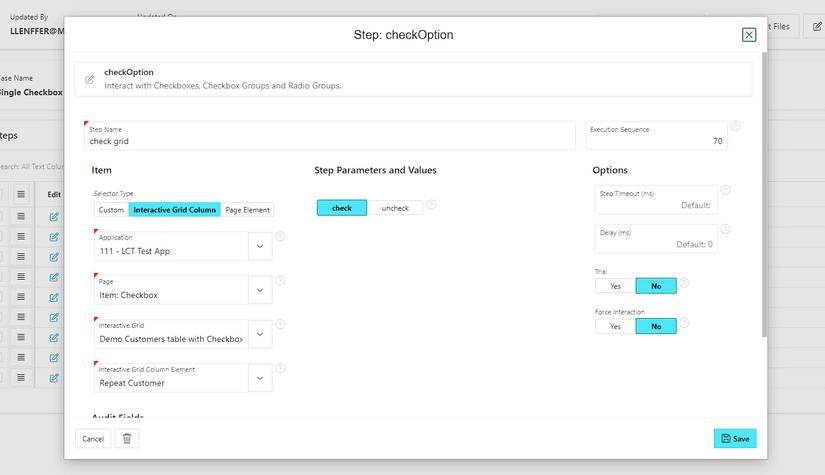Click the trash delete icon next to Cancel

(x=127, y=438)
